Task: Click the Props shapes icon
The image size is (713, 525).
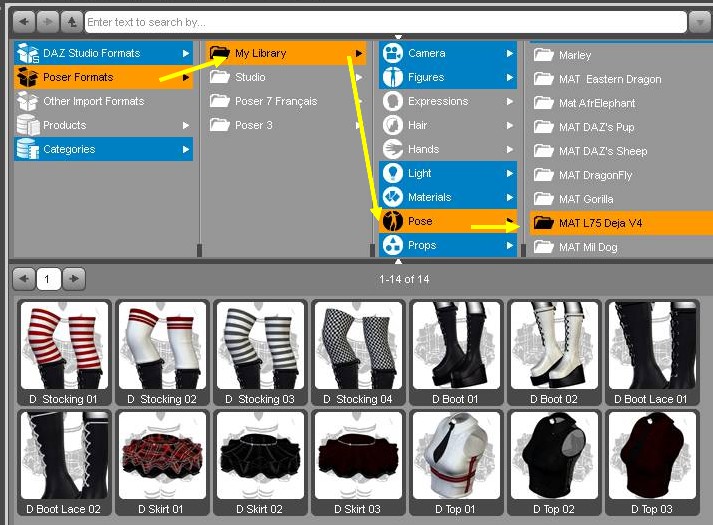Action: tap(392, 245)
